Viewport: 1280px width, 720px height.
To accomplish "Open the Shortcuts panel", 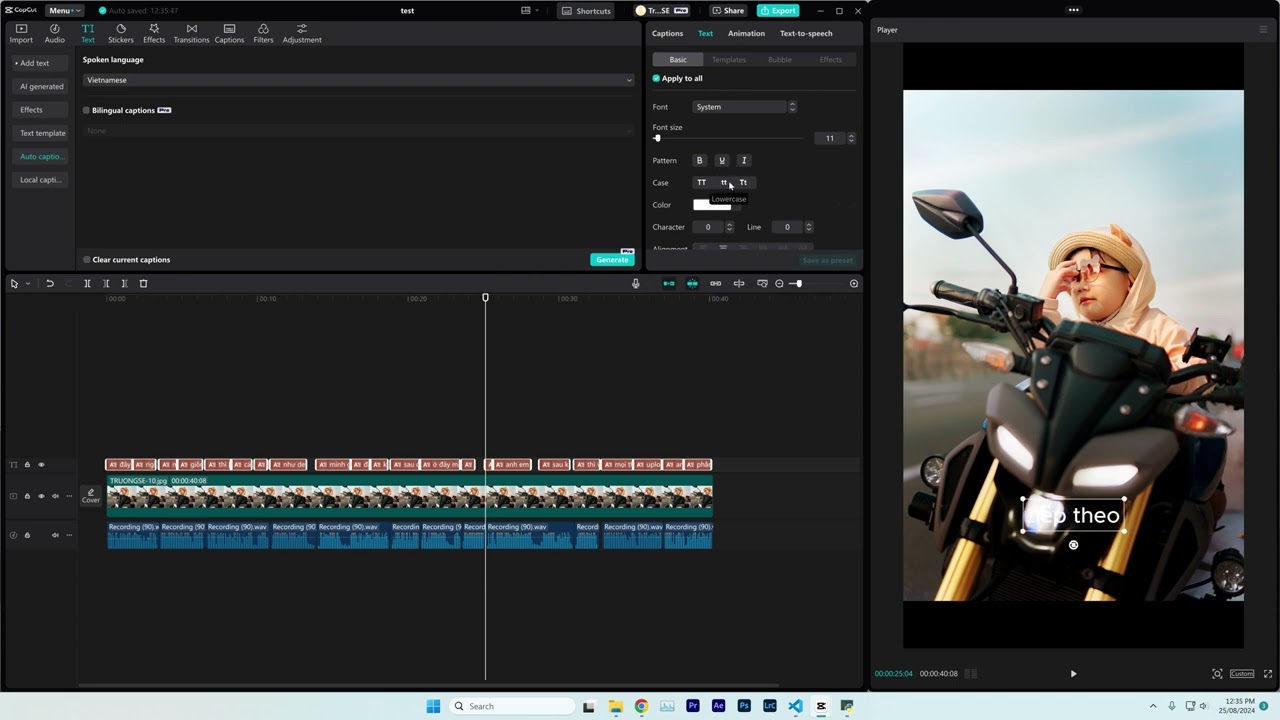I will coord(586,11).
